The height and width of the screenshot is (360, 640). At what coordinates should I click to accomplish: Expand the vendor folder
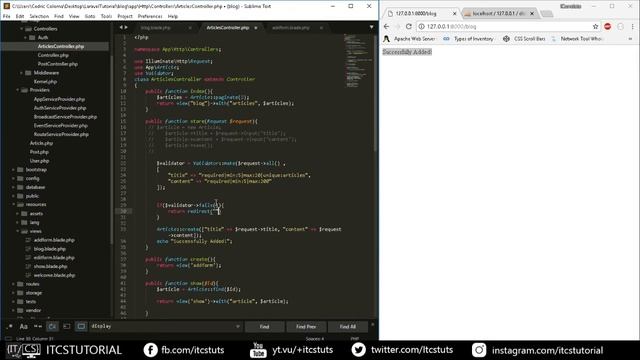point(13,310)
